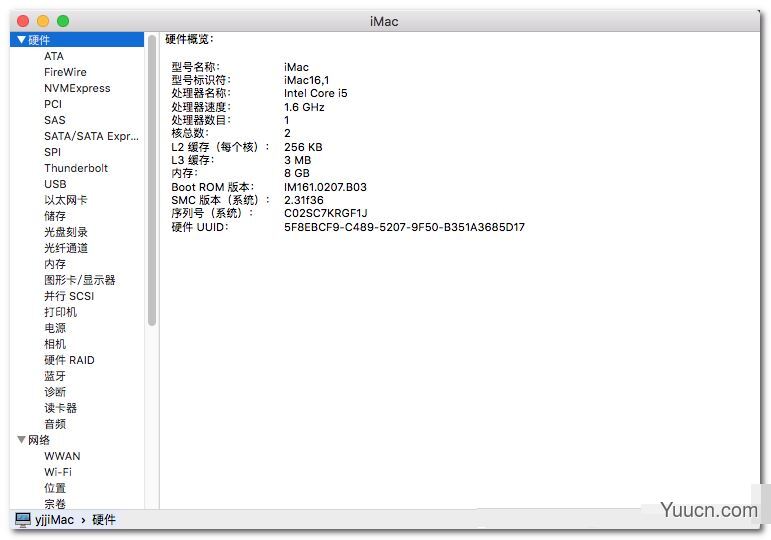771x540 pixels.
Task: Open the 硬件 RAID entry
Action: tap(69, 360)
